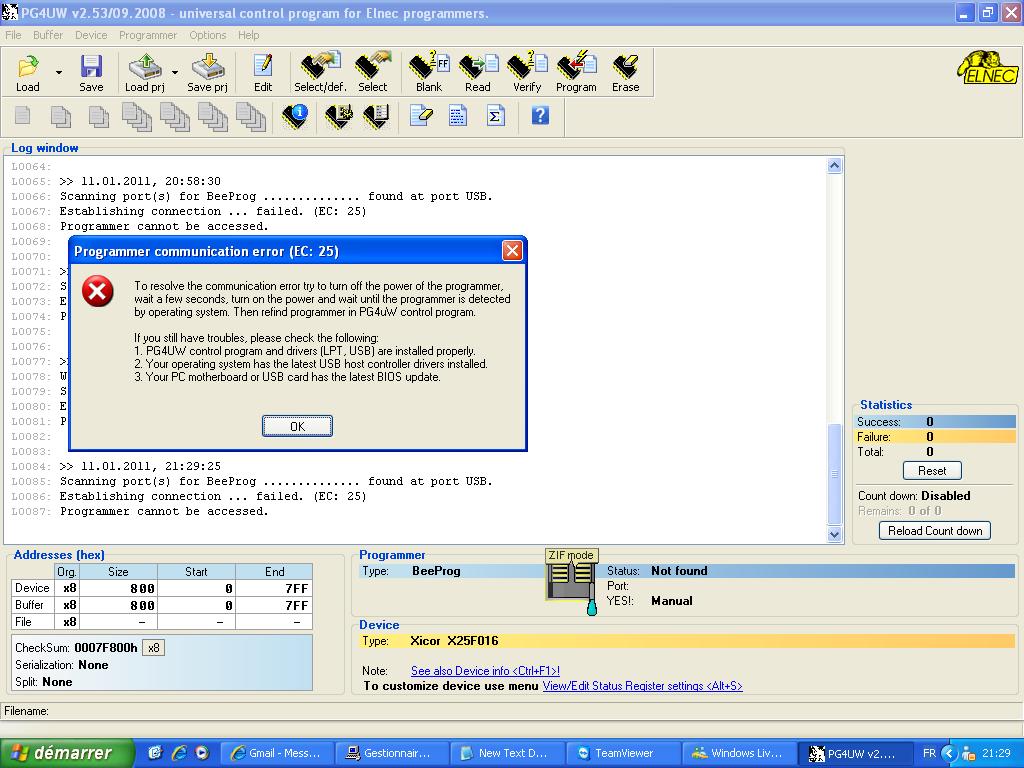Click the Device row Size cell '800'
The image size is (1024, 768).
pos(118,588)
